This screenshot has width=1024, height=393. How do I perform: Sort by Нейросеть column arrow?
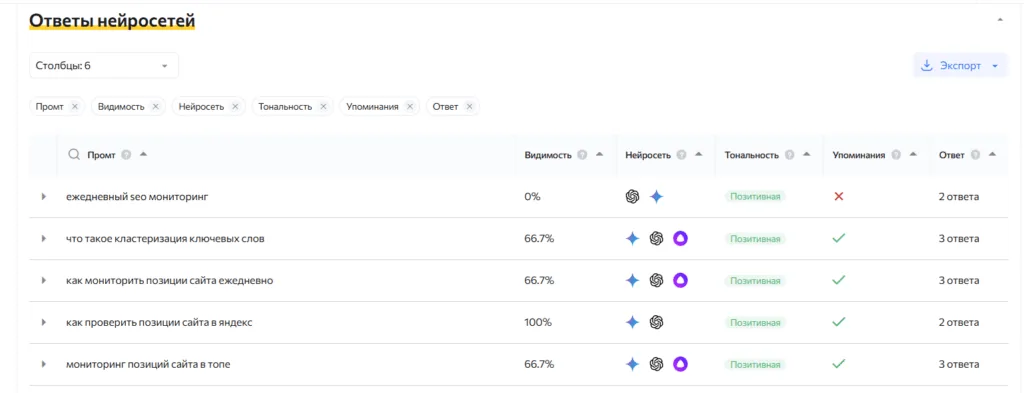coord(698,155)
